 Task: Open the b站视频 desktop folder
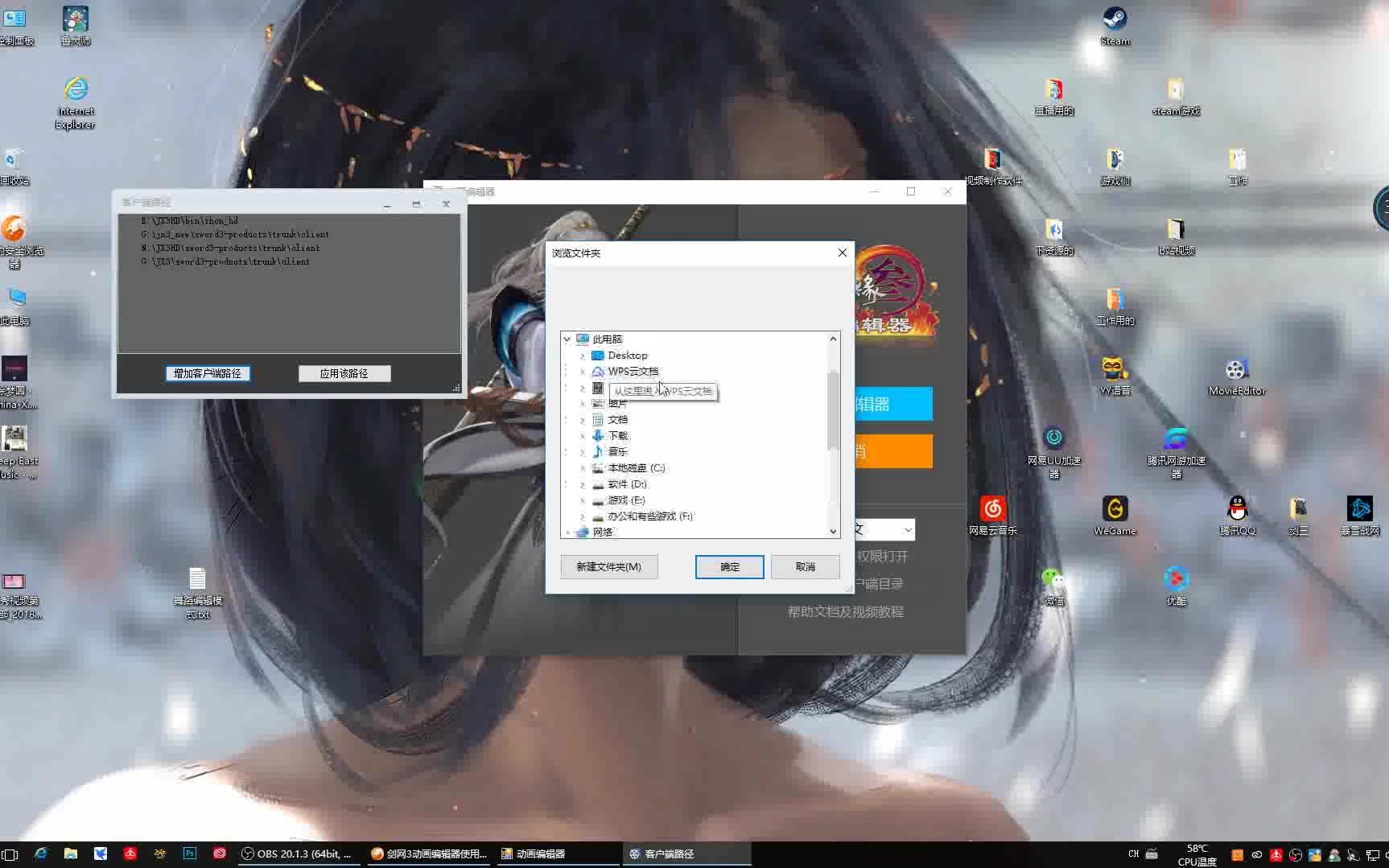point(1176,237)
